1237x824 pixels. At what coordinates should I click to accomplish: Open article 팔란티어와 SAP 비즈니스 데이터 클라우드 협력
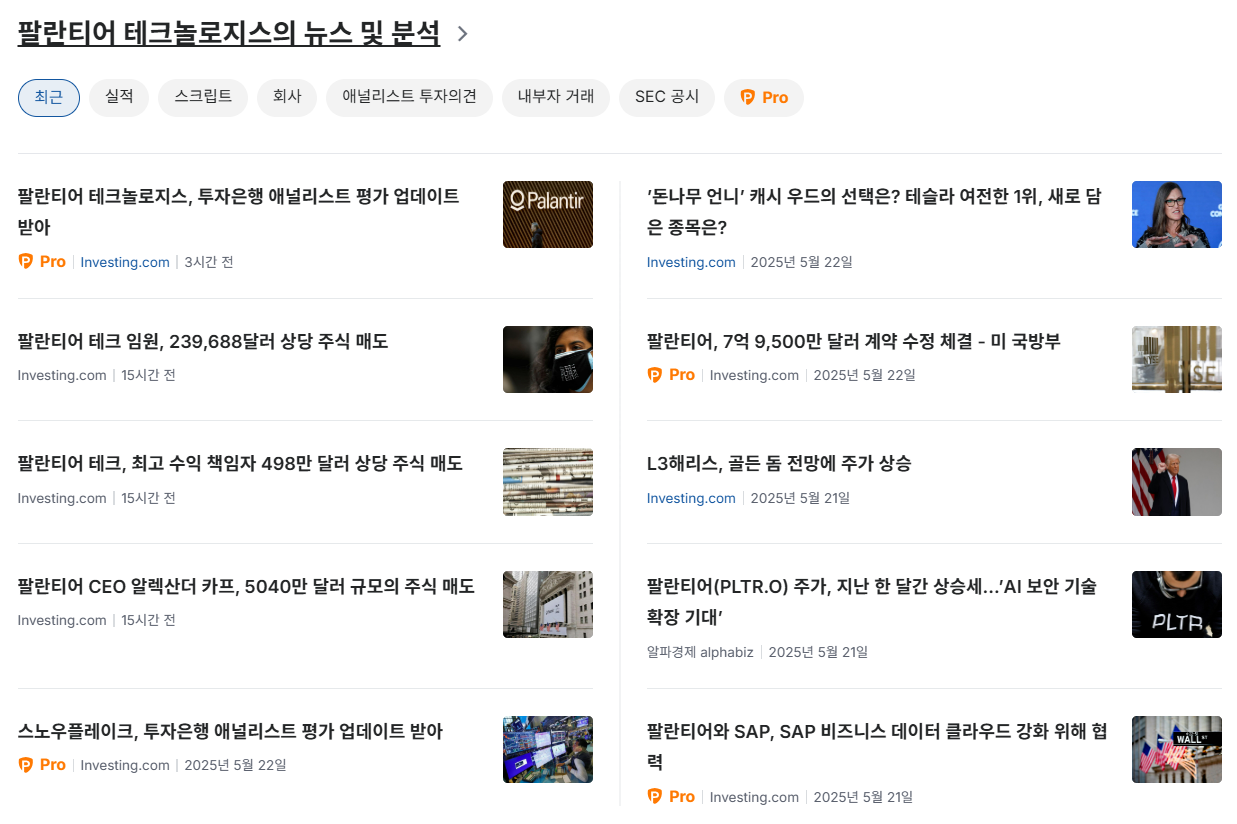tap(877, 746)
